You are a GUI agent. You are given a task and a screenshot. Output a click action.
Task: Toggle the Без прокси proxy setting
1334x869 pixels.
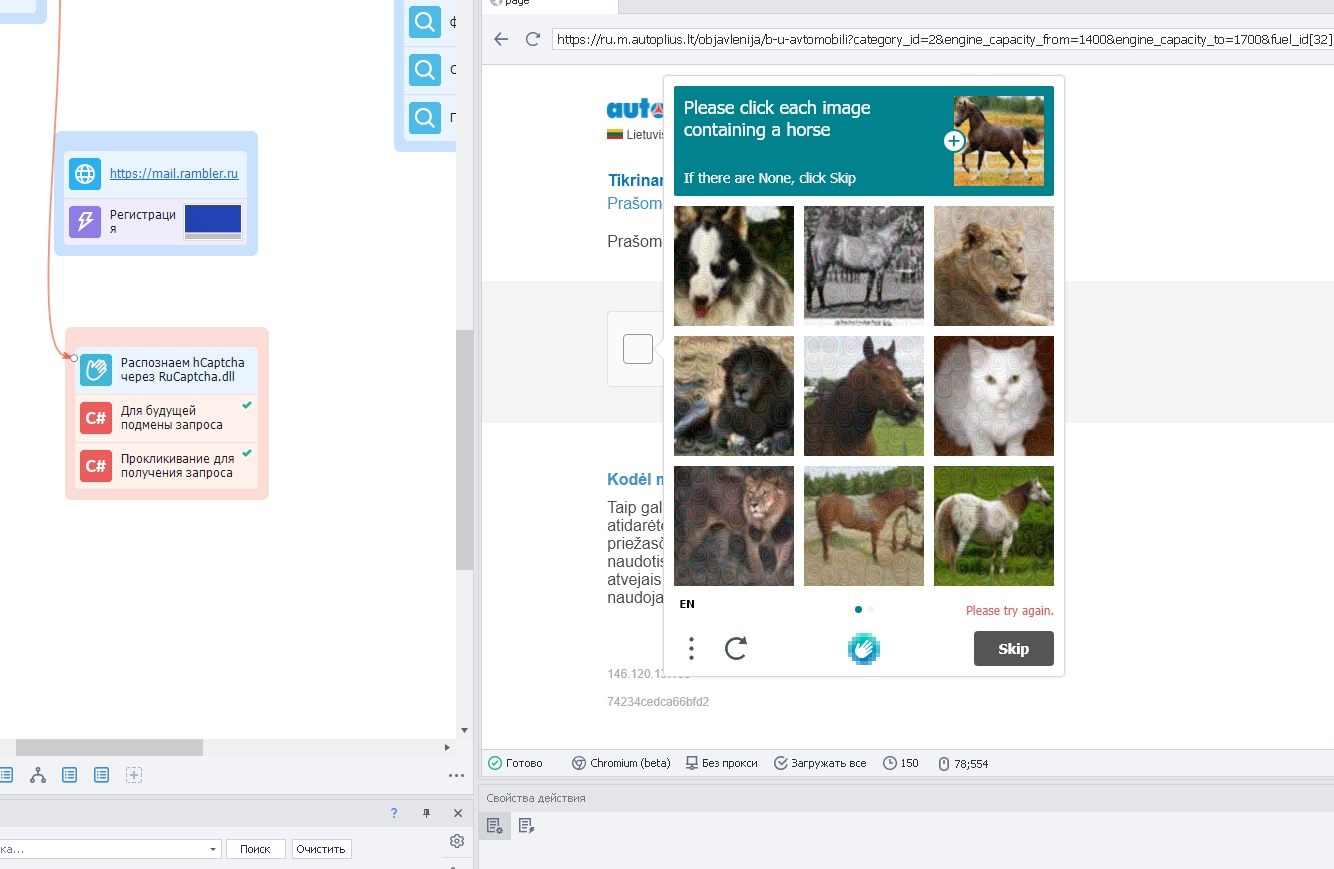click(x=722, y=763)
